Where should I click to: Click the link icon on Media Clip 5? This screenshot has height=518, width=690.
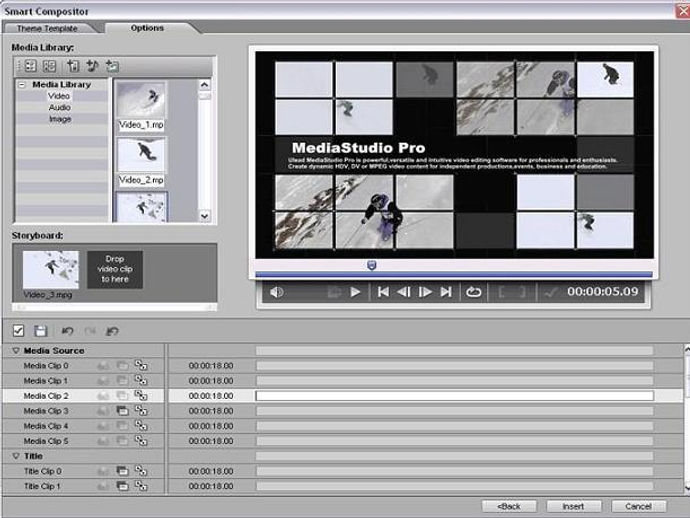[141, 441]
